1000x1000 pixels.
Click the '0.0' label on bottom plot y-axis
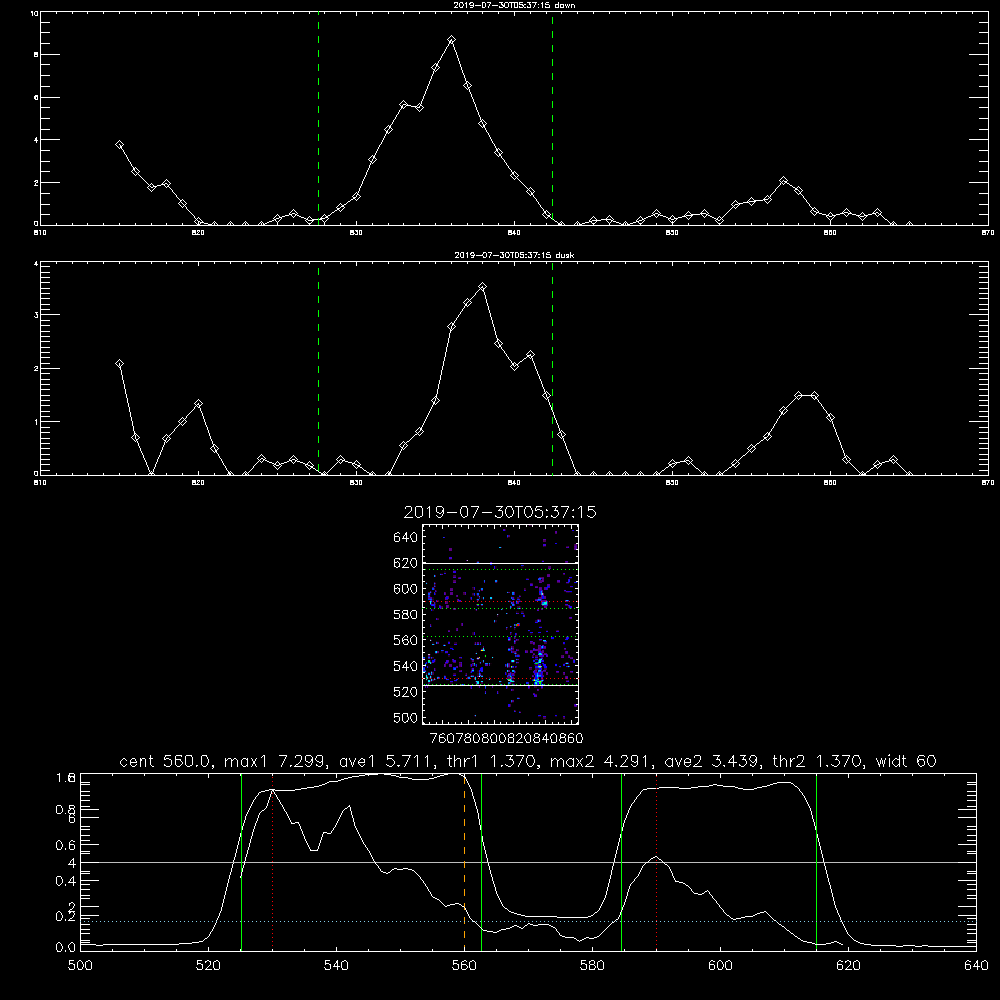[x=66, y=948]
